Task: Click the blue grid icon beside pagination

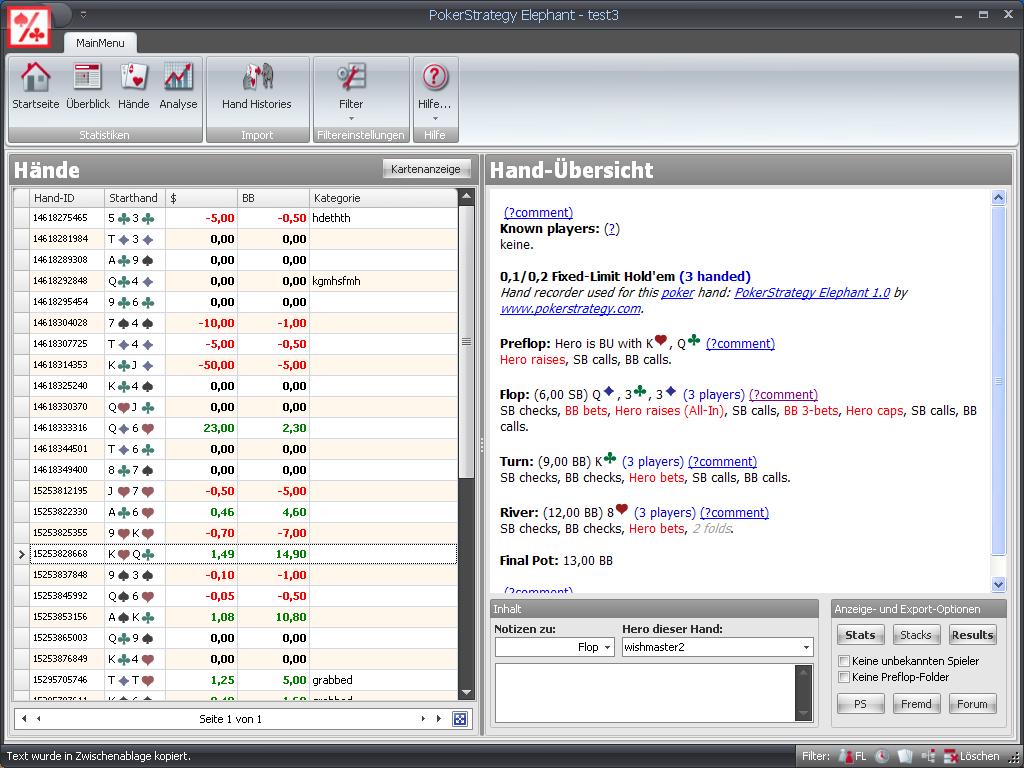Action: pos(460,719)
